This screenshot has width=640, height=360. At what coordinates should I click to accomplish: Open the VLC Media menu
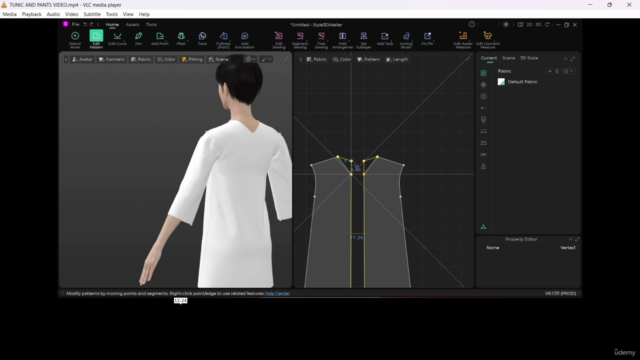coord(9,14)
